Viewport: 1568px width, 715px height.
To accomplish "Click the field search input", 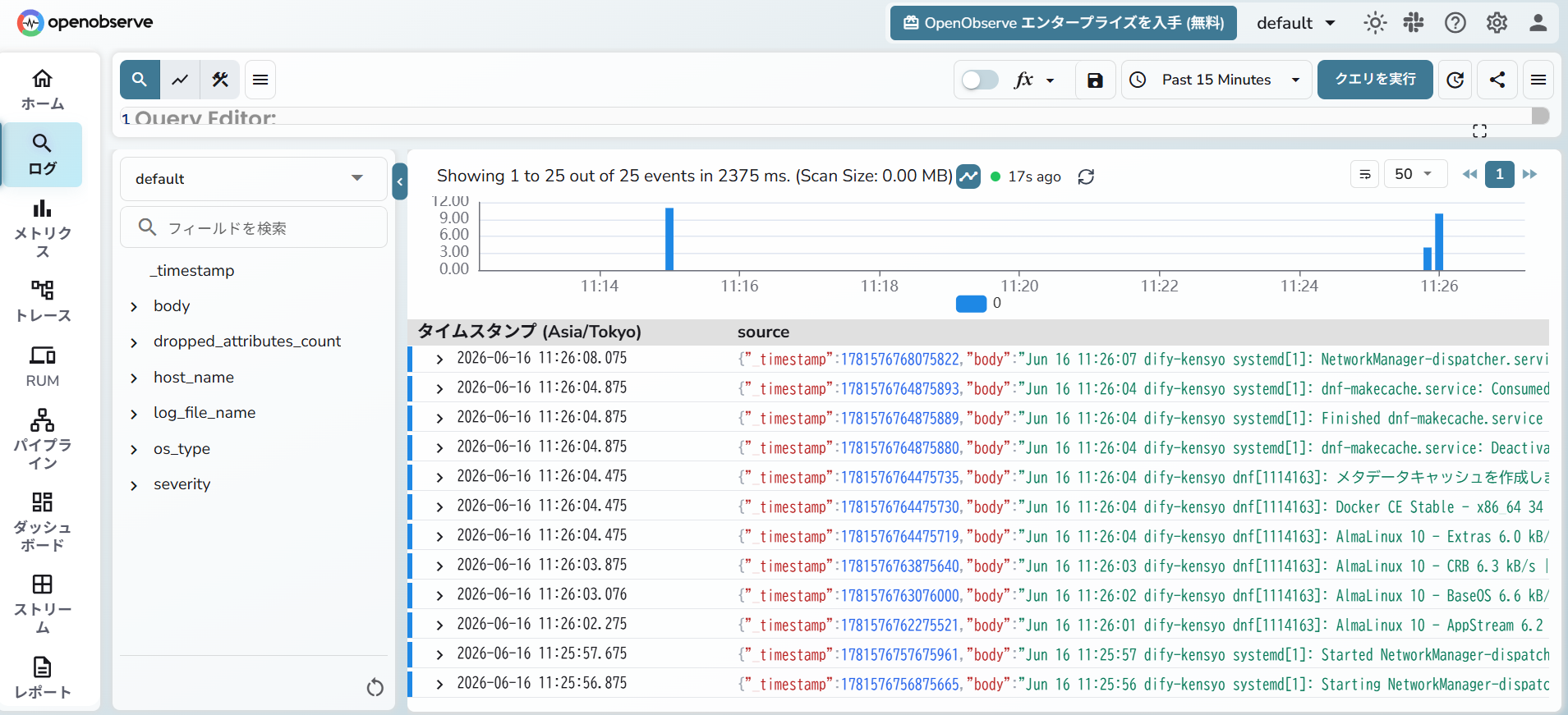I will (x=253, y=227).
